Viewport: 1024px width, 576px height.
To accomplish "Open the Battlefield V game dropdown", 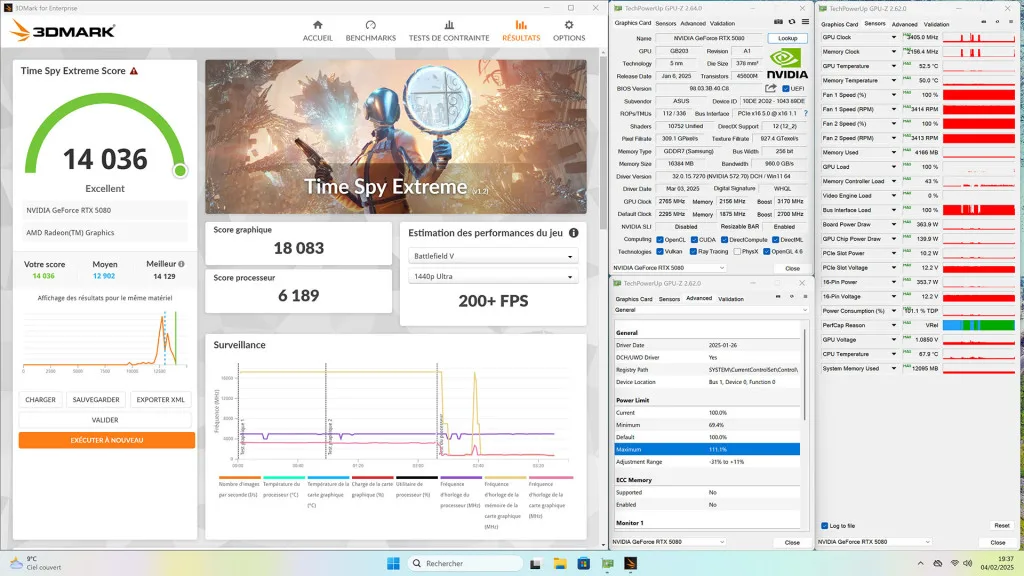I will click(491, 255).
